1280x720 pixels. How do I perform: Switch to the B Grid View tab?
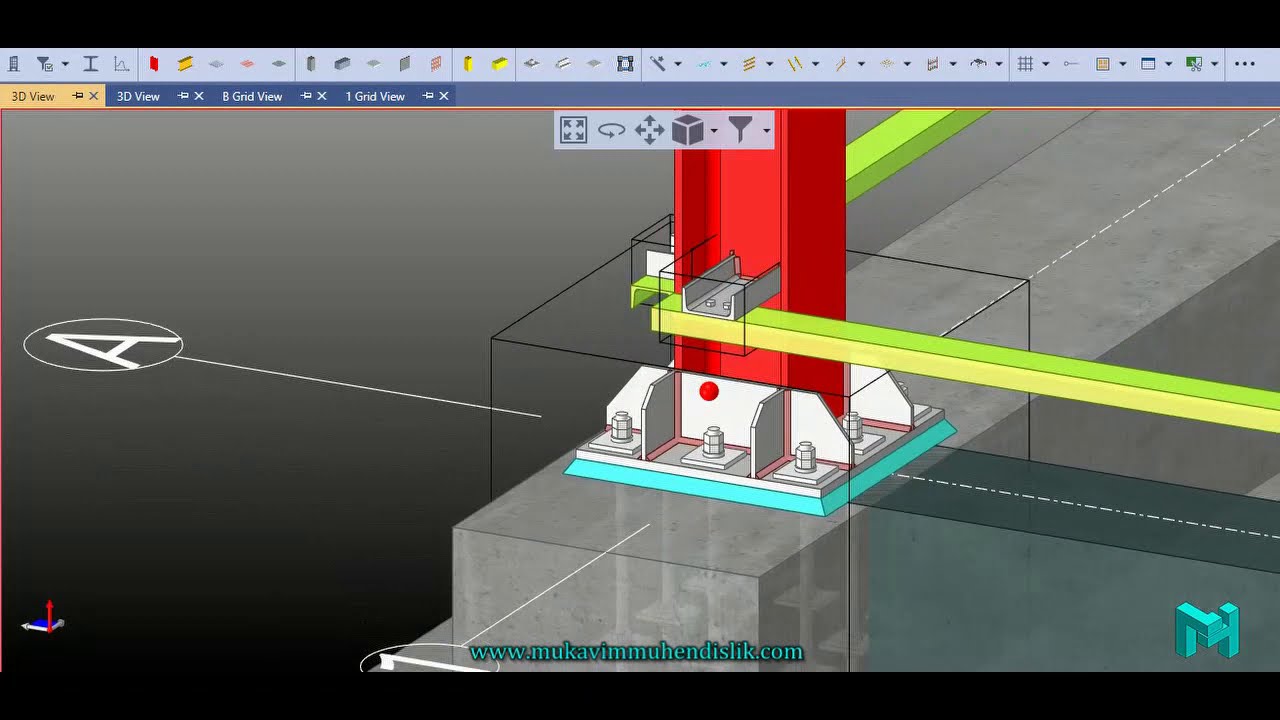[252, 96]
